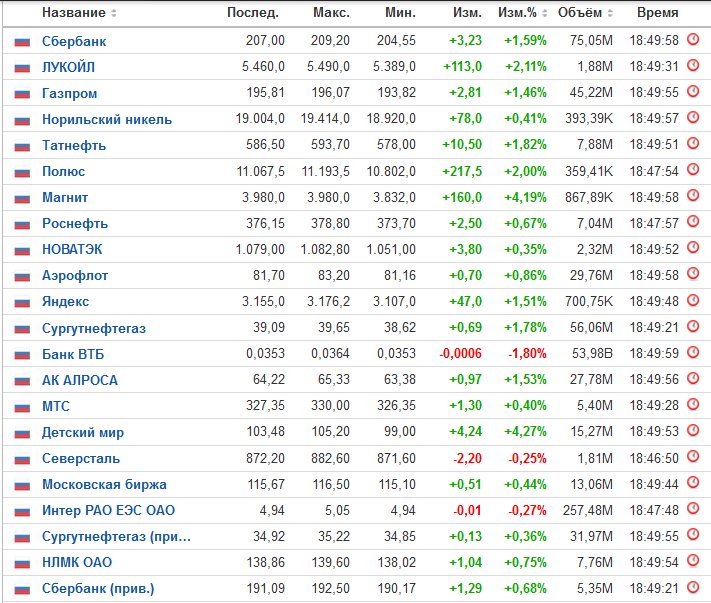This screenshot has height=603, width=711.
Task: Click the 257,48M volume for Интер РАО
Action: click(588, 511)
